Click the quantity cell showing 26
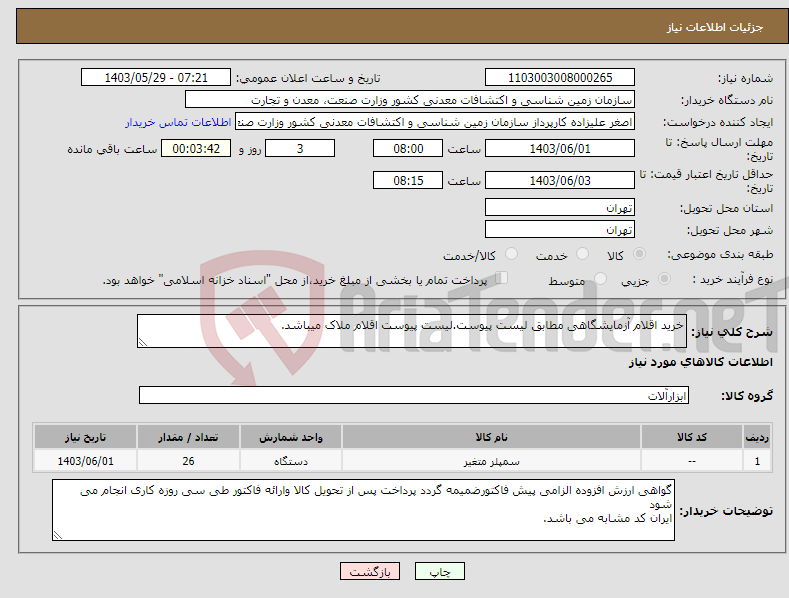Screen dimensions: 789x598 (188, 461)
